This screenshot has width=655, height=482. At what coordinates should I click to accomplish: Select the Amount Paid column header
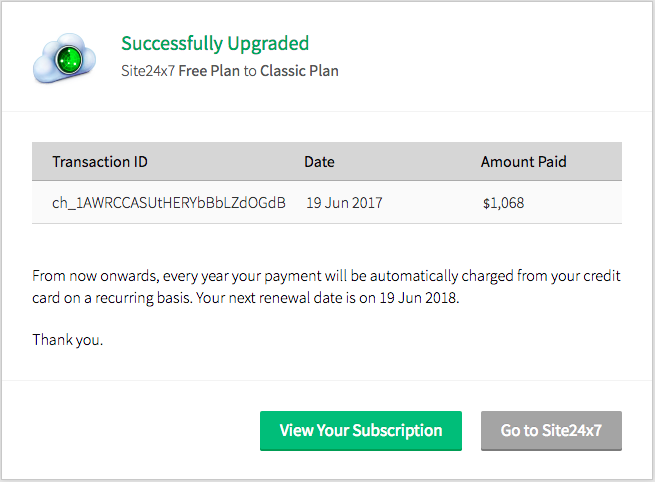(525, 161)
